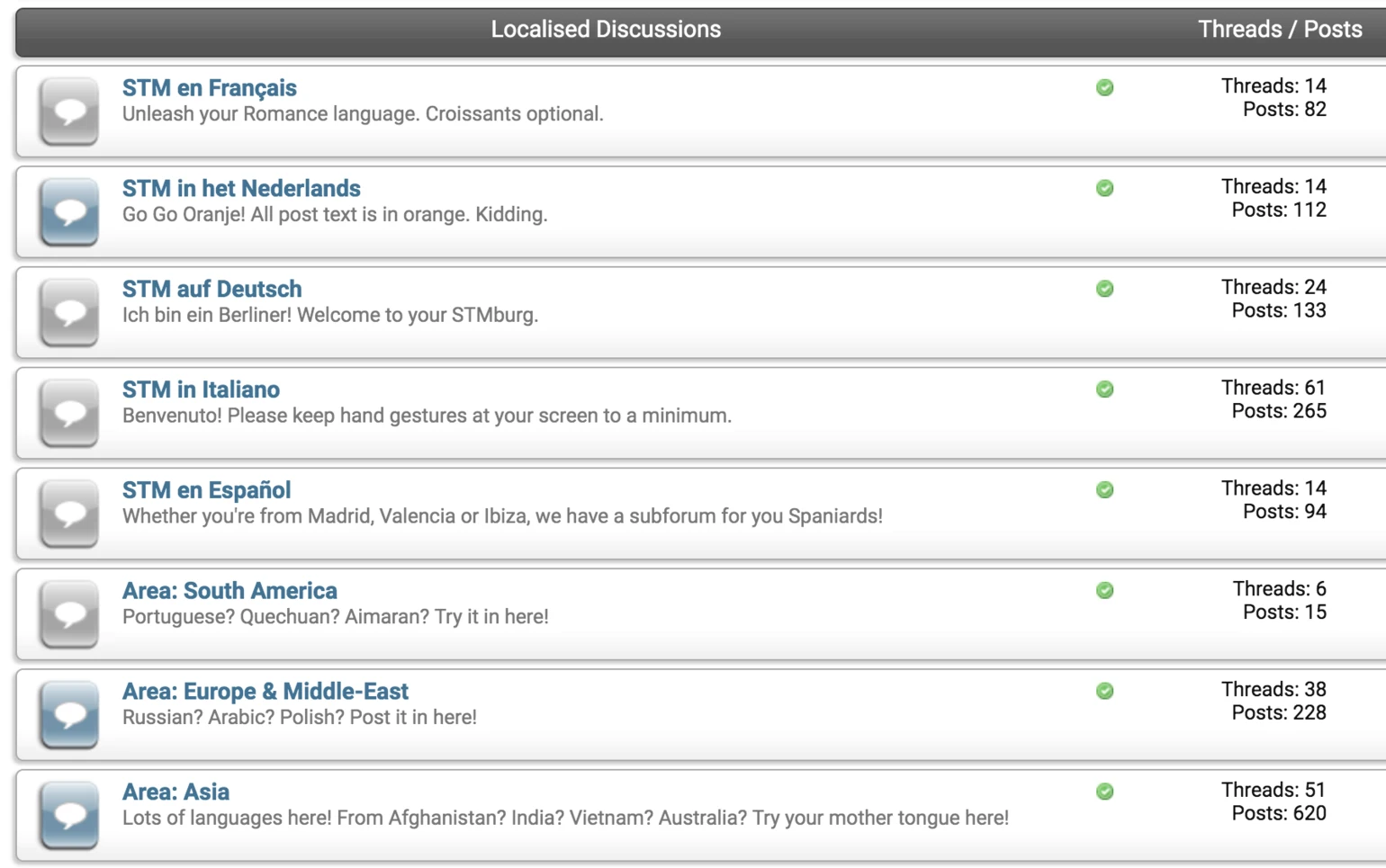This screenshot has width=1386, height=868.
Task: Click the Area: Asia speech bubble icon
Action: pos(67,815)
